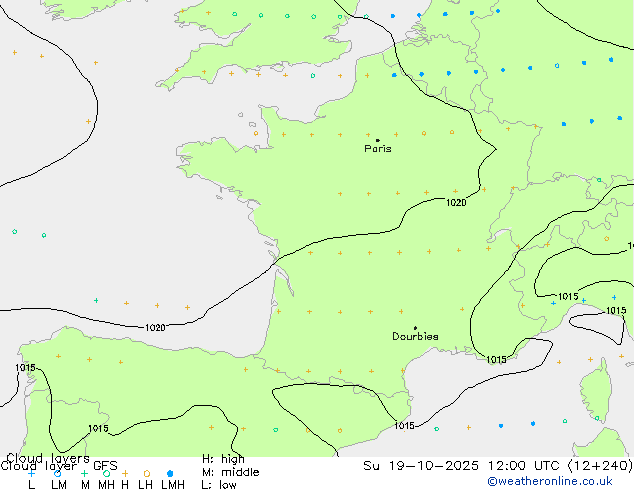Click the 'M: middle' legend entry
The image size is (634, 490).
click(x=230, y=472)
